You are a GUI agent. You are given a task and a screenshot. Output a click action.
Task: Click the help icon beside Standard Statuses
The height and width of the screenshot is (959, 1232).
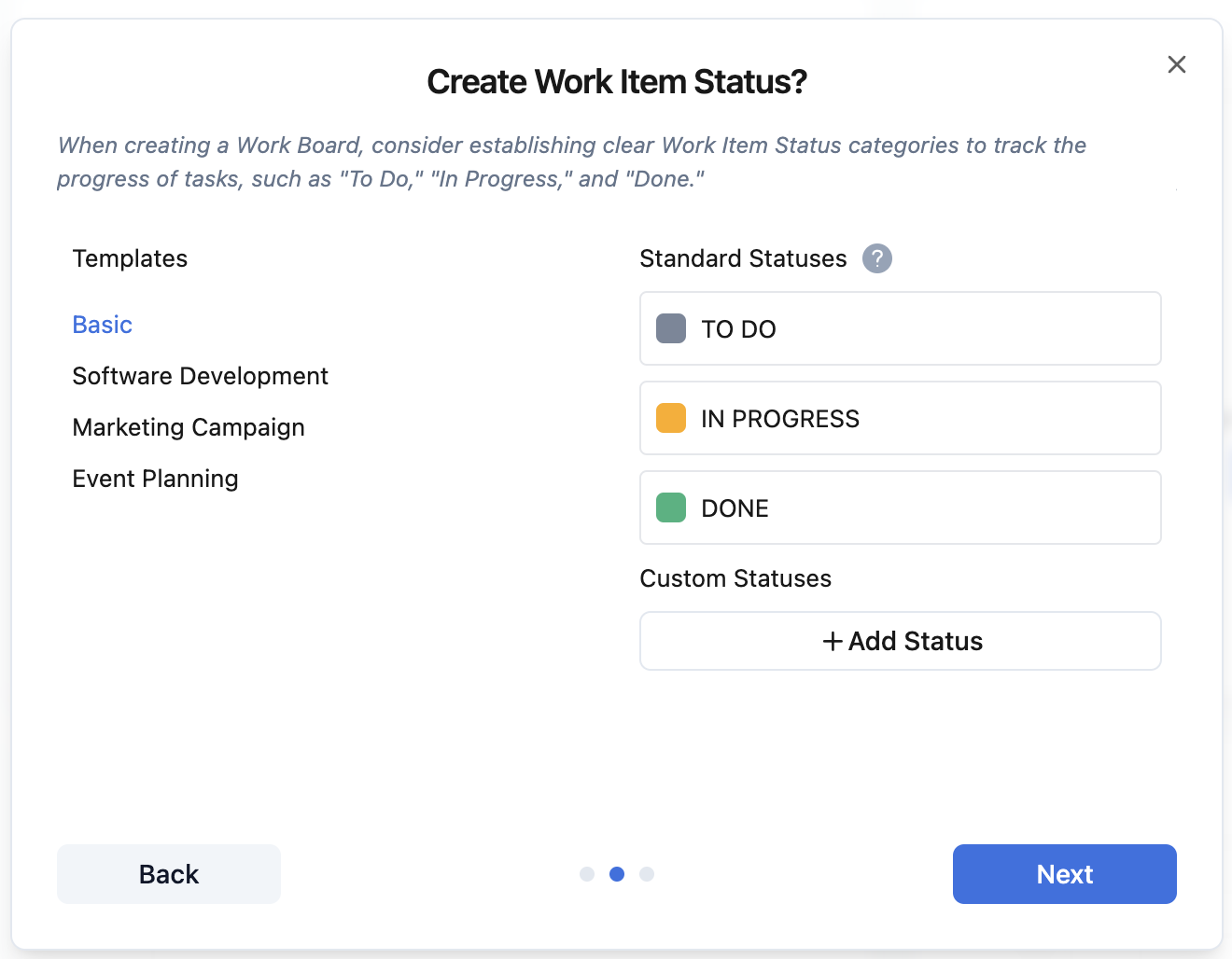click(876, 258)
